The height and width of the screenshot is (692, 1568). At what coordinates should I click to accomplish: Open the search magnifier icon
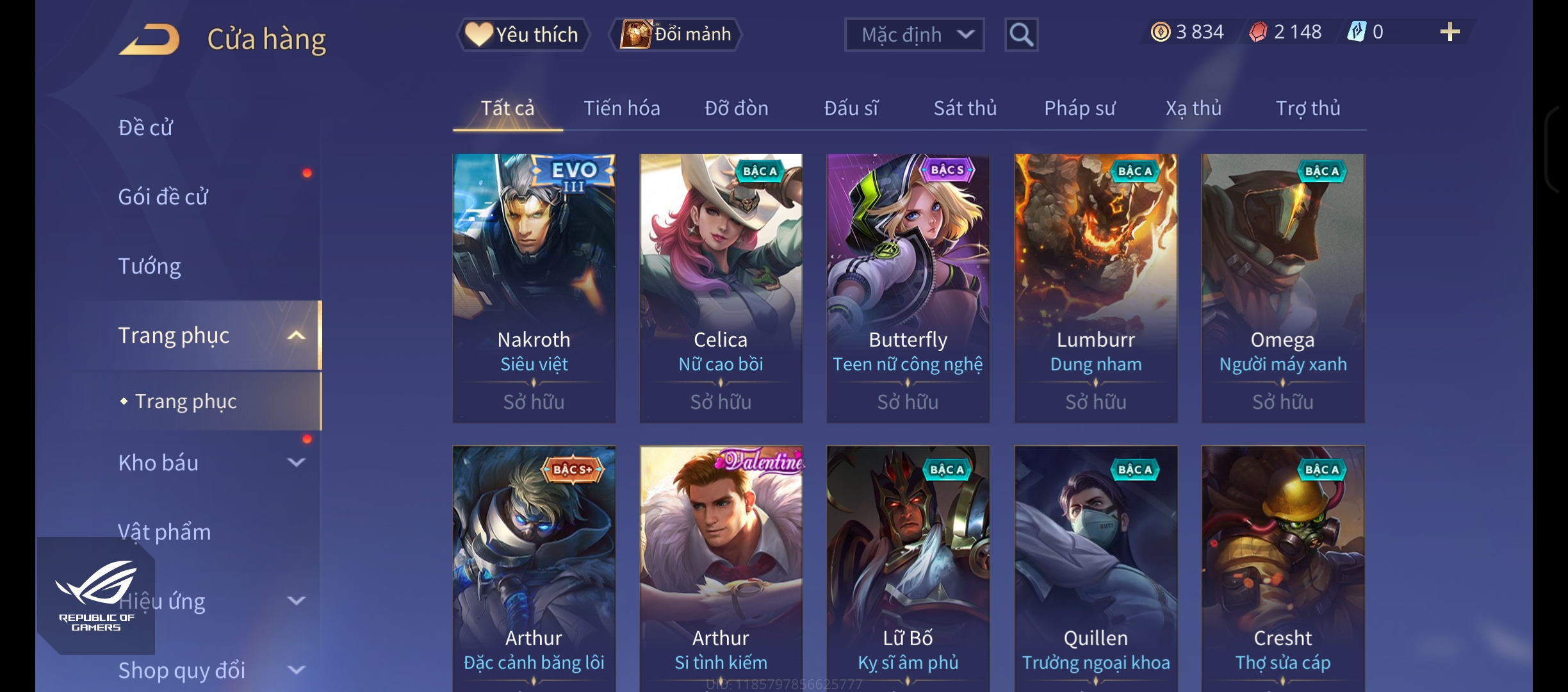(1021, 35)
